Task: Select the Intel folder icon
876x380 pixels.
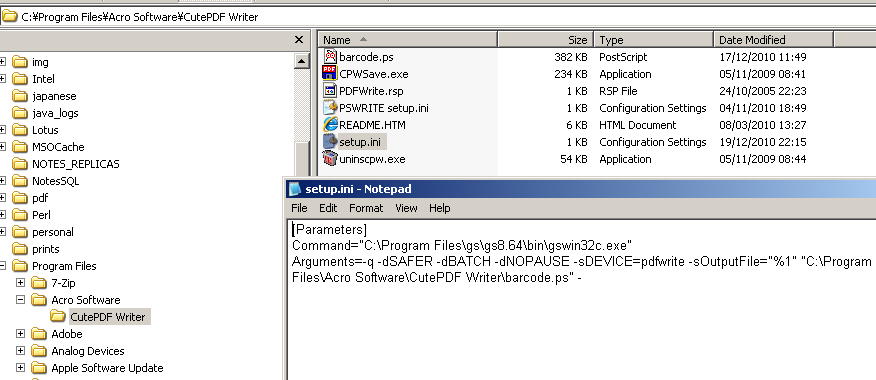Action: (20, 79)
